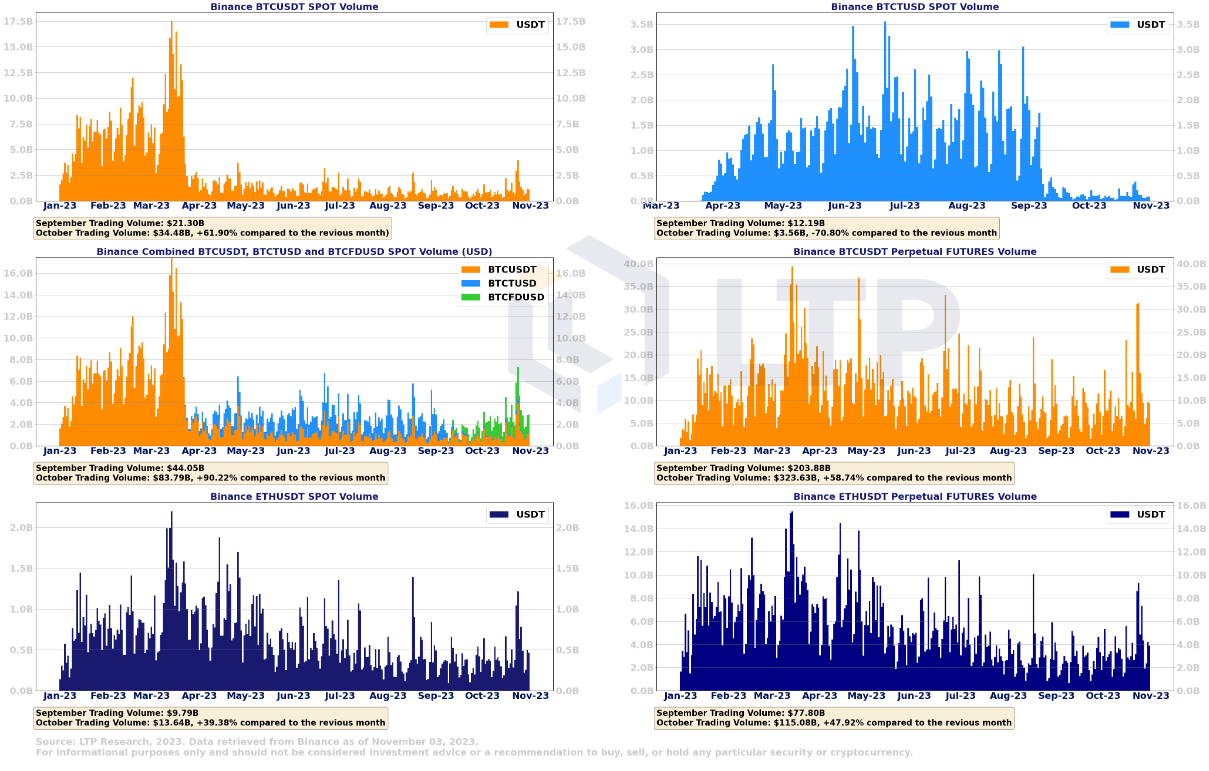Viewport: 1209px width, 771px height.
Task: Click the 'BTCTUSD' legend label in combined chart
Action: pos(512,284)
